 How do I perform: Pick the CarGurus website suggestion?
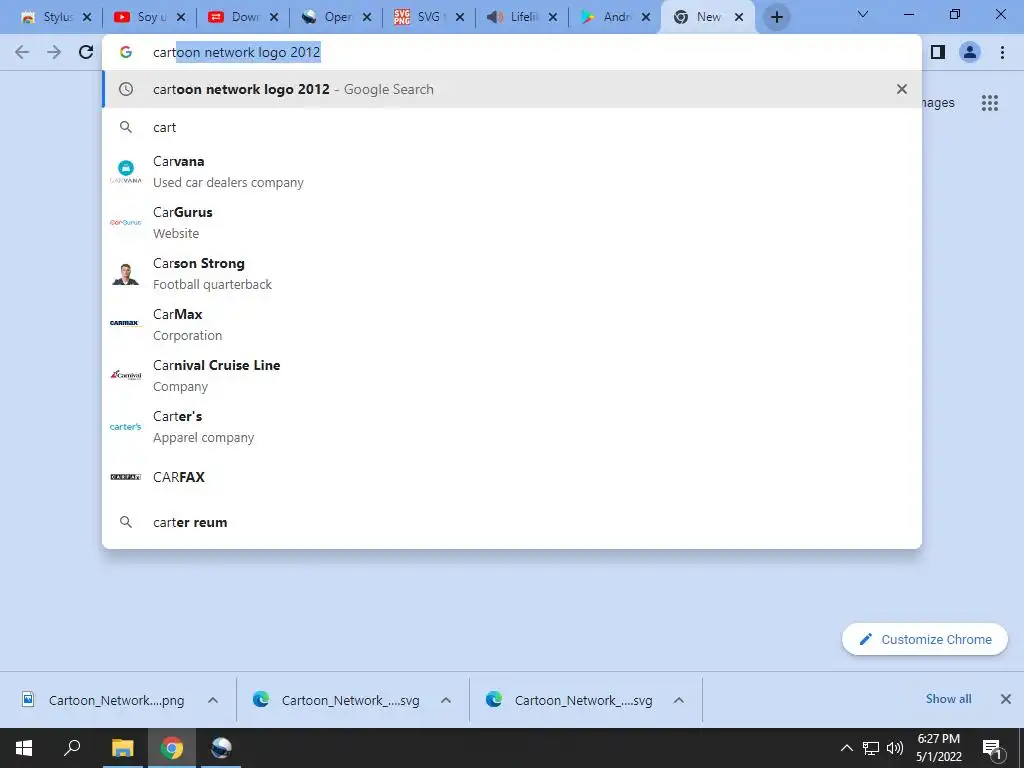(512, 223)
